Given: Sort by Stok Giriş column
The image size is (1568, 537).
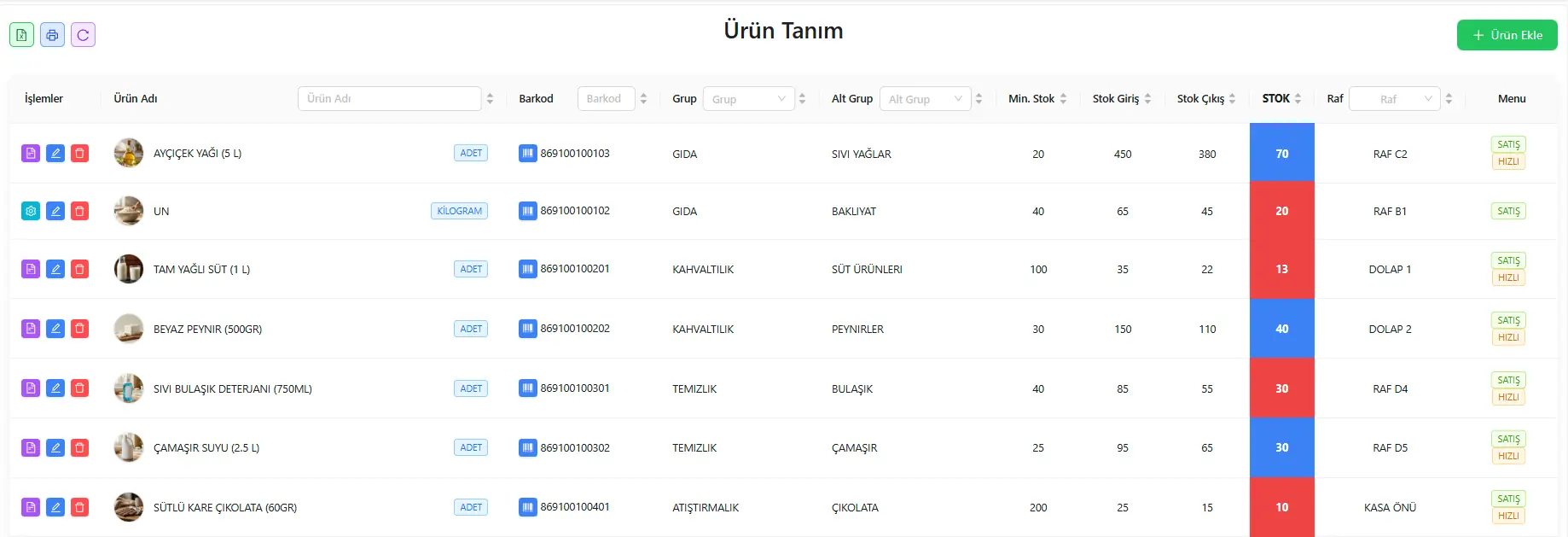Looking at the screenshot, I should pyautogui.click(x=1147, y=99).
